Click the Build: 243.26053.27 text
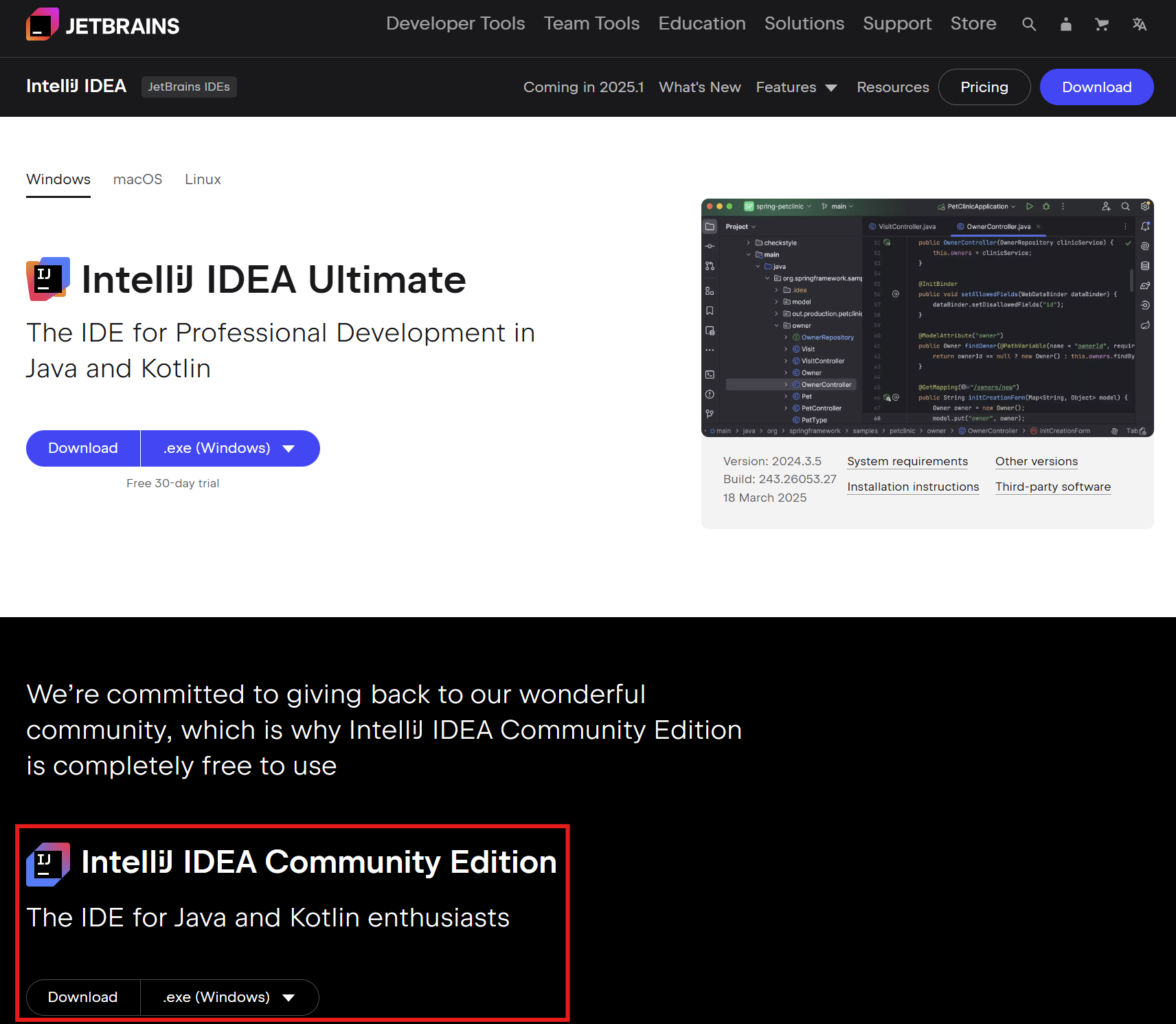Image resolution: width=1176 pixels, height=1024 pixels. coord(780,479)
